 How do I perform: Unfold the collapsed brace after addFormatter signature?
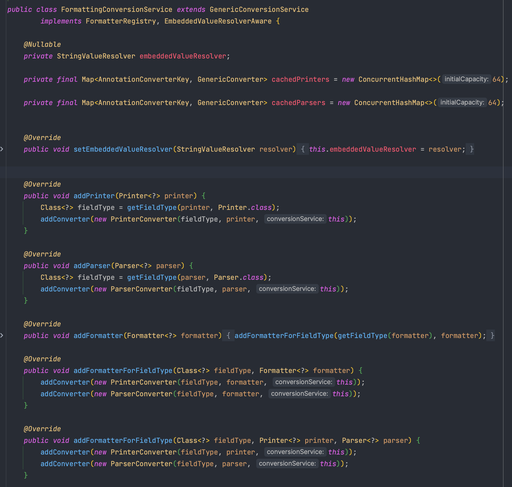coord(229,335)
